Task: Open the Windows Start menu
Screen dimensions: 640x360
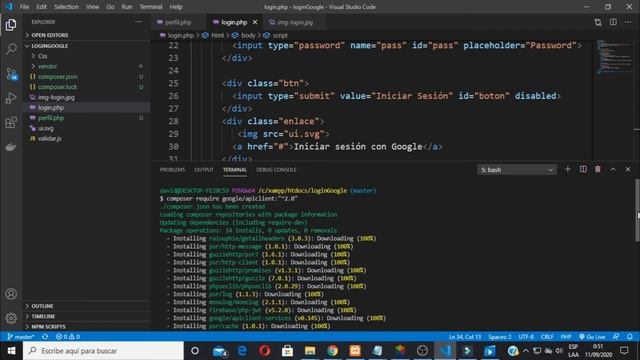Action: coord(11,351)
